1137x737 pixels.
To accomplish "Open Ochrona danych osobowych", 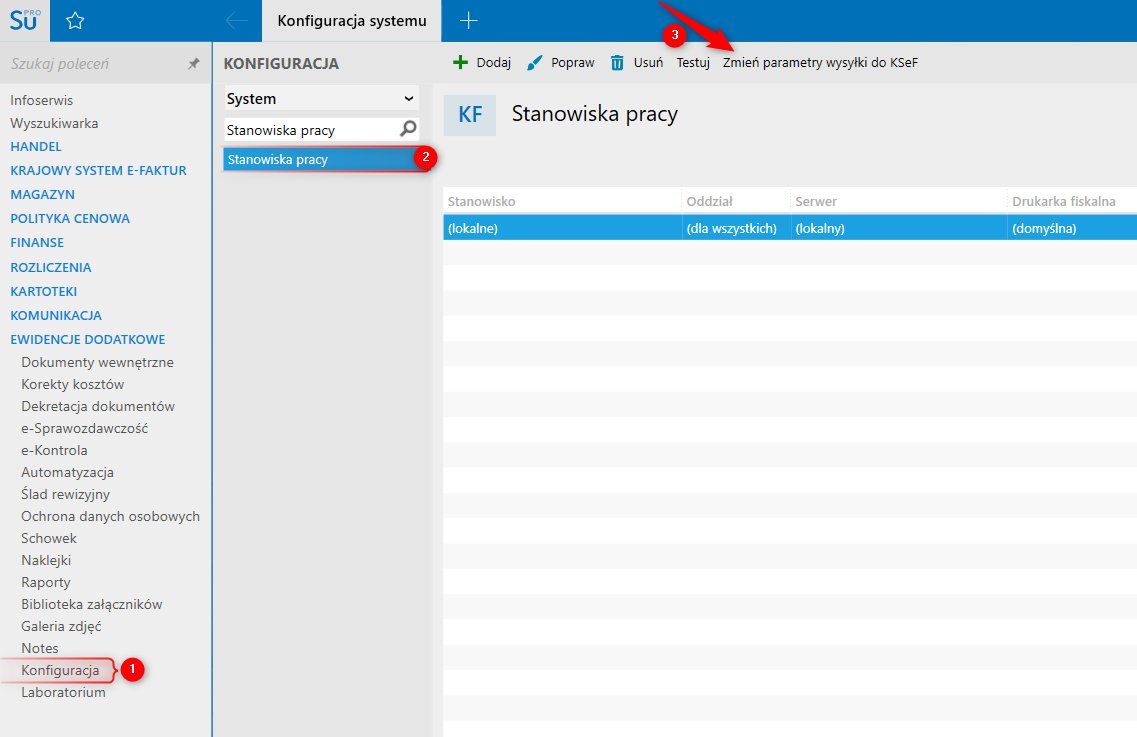I will pos(110,516).
